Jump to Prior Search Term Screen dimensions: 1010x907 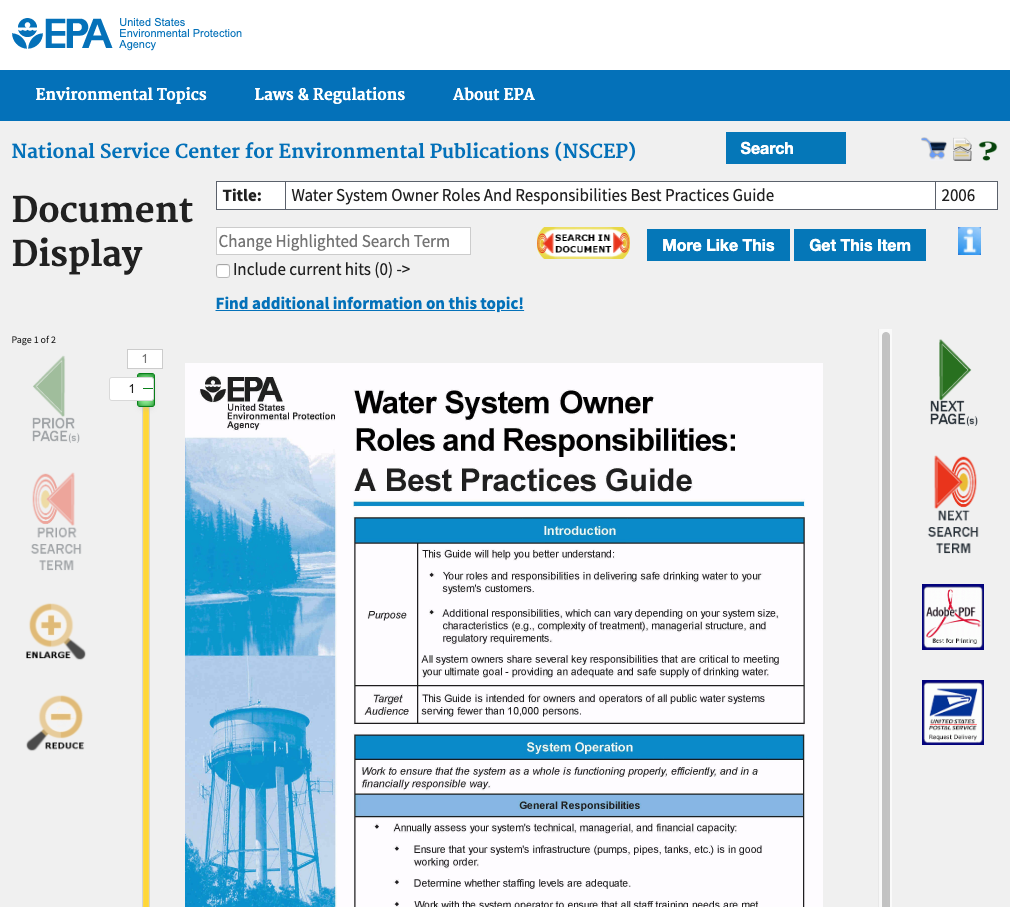pyautogui.click(x=55, y=522)
